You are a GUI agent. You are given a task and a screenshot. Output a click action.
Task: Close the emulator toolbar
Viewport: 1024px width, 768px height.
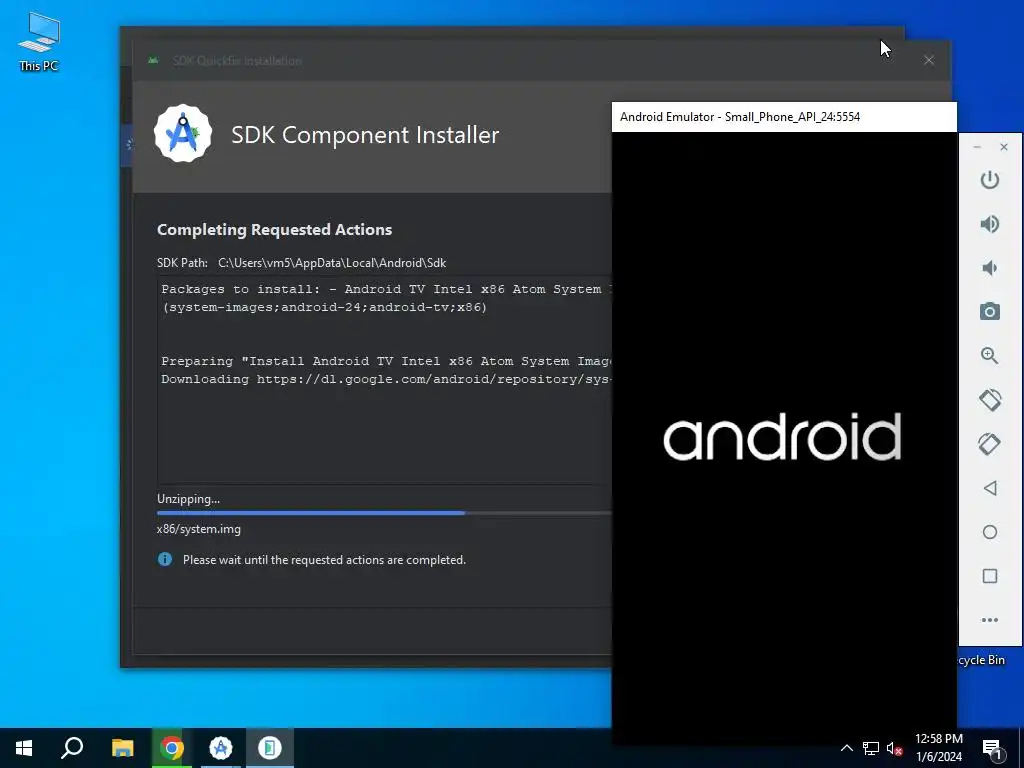pos(1004,147)
